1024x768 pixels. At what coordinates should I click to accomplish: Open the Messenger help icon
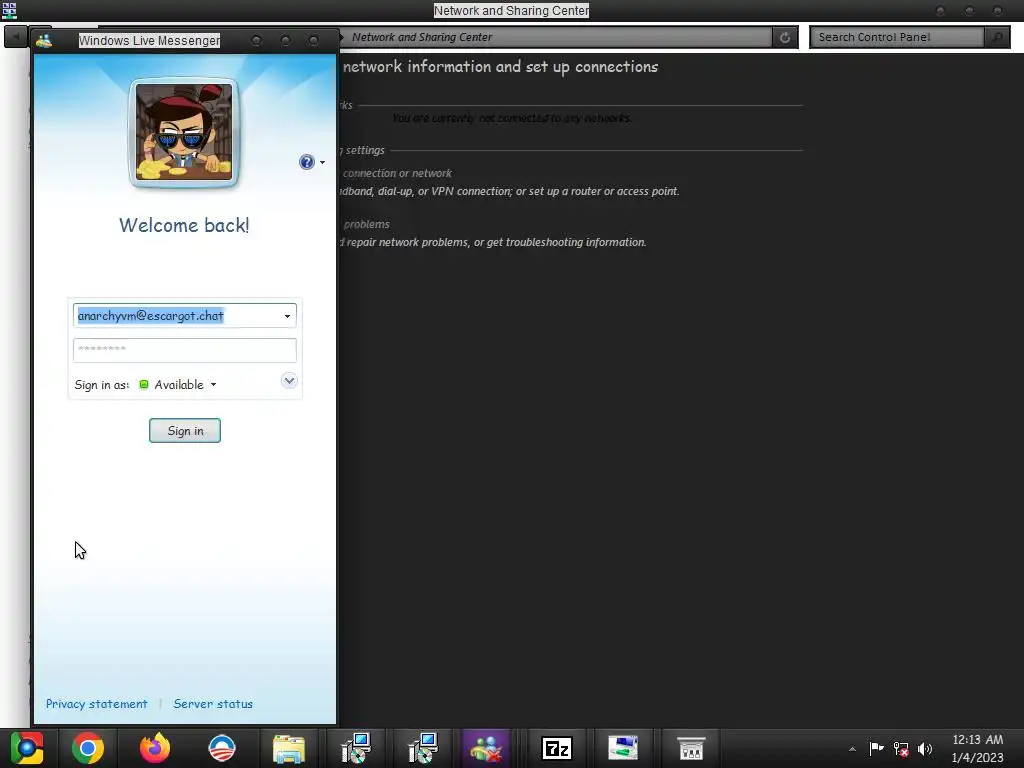[307, 162]
